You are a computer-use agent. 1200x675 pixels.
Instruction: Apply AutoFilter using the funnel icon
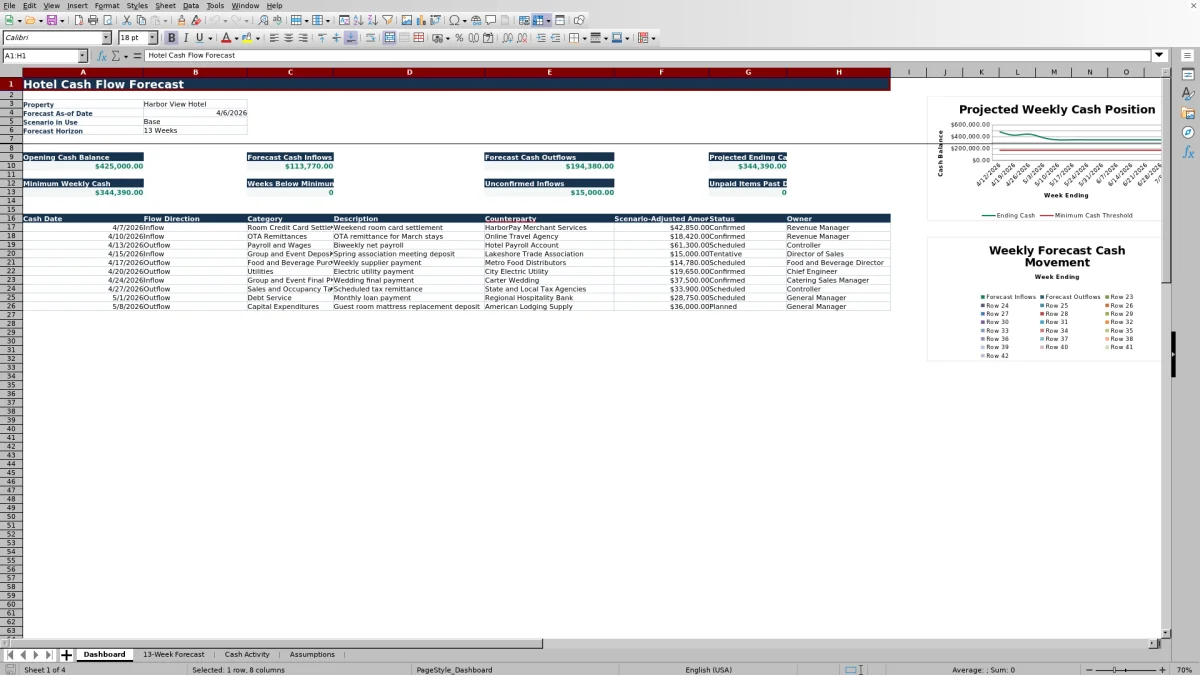click(x=386, y=20)
